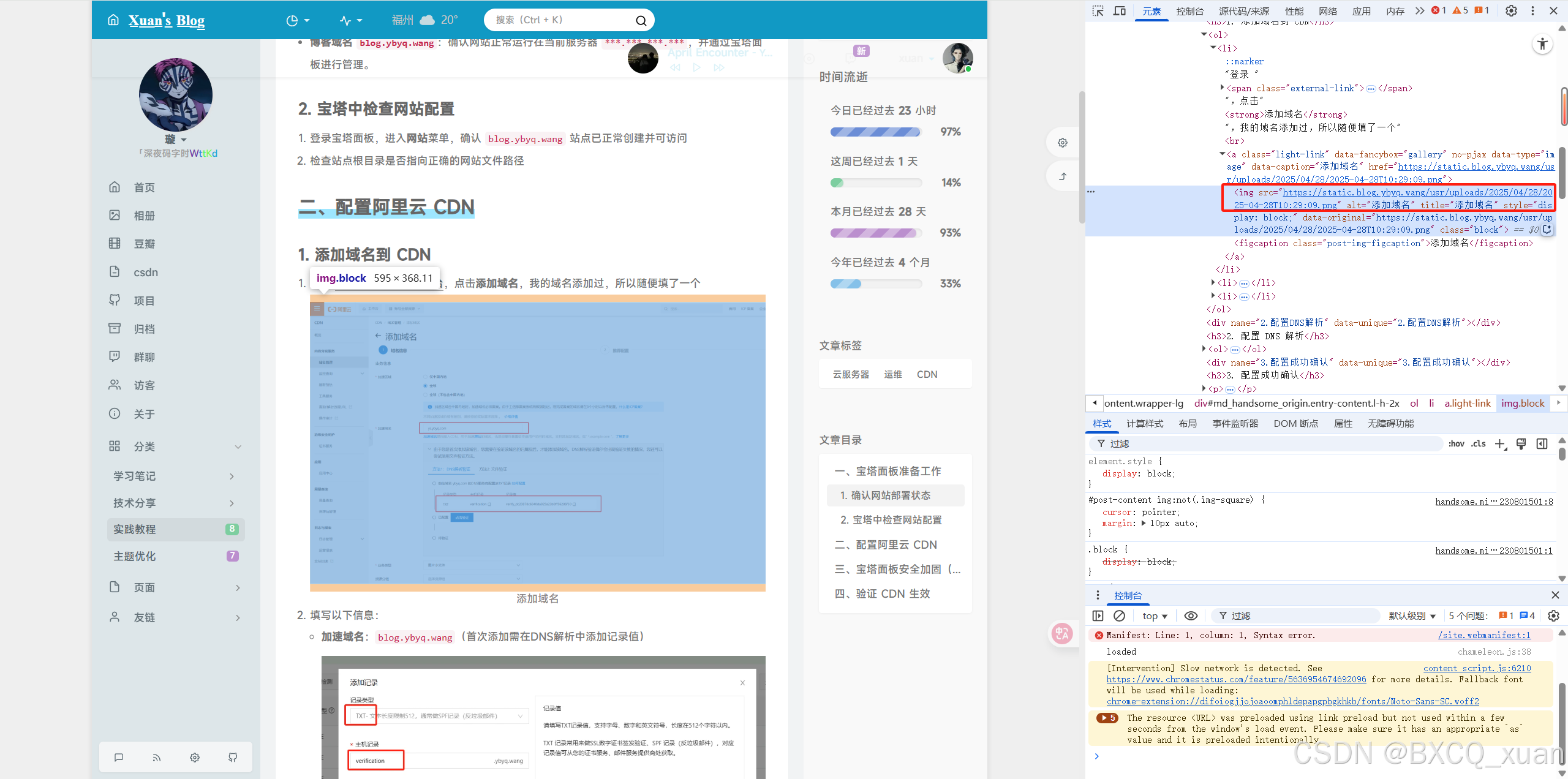Toggle console live expression eye icon
The height and width of the screenshot is (779, 1568).
click(x=1191, y=615)
